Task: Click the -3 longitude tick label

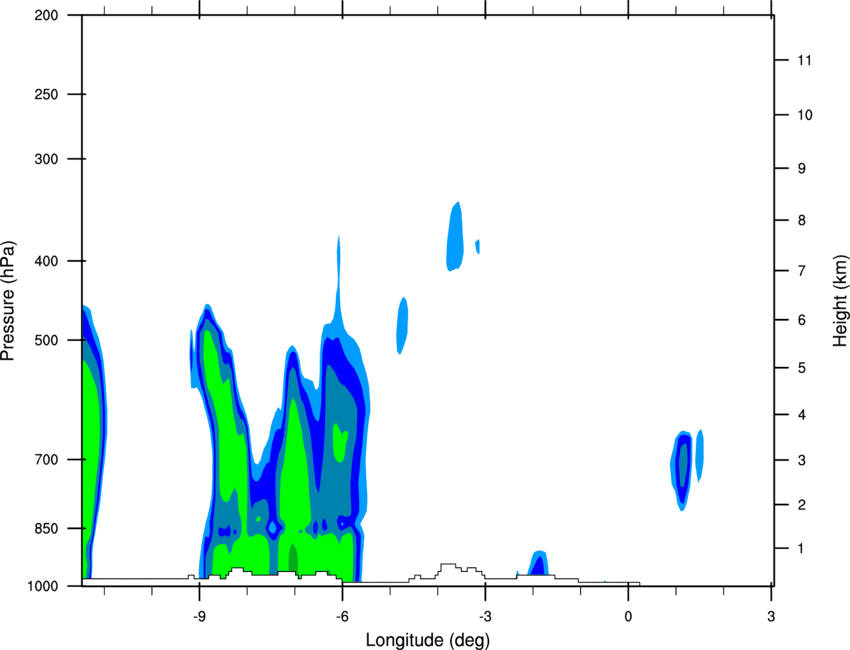Action: tap(485, 616)
